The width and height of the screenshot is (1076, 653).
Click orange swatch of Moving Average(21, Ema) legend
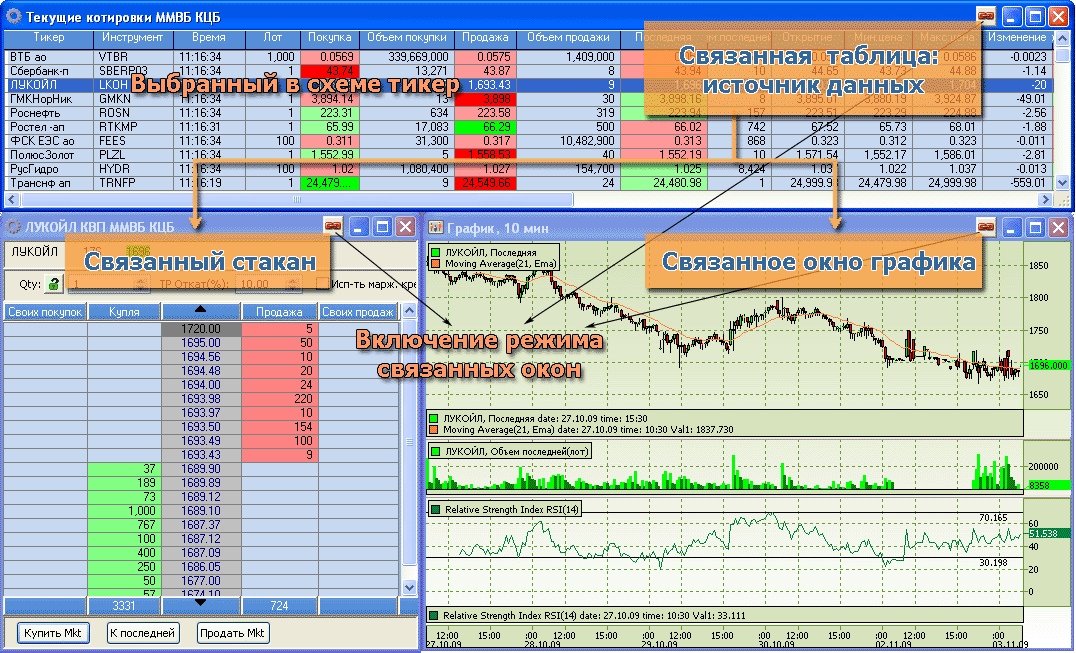click(x=435, y=263)
